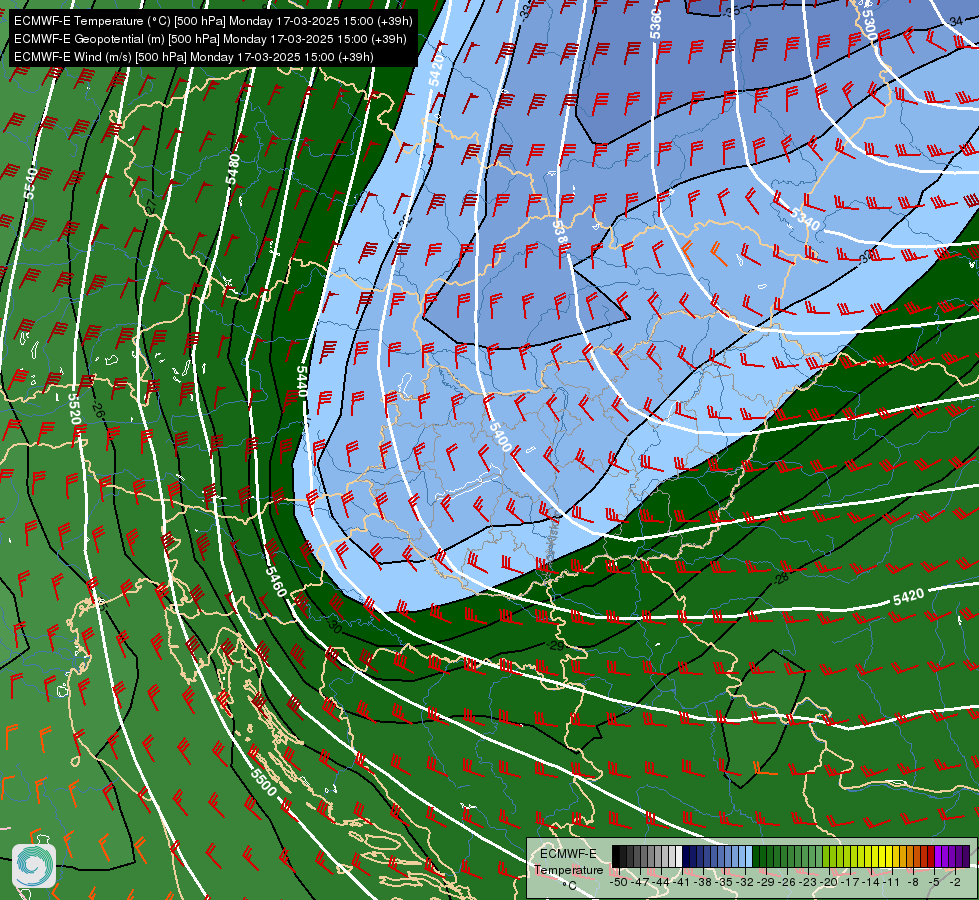Click the ECMWF-E Temperature legend title

click(569, 862)
